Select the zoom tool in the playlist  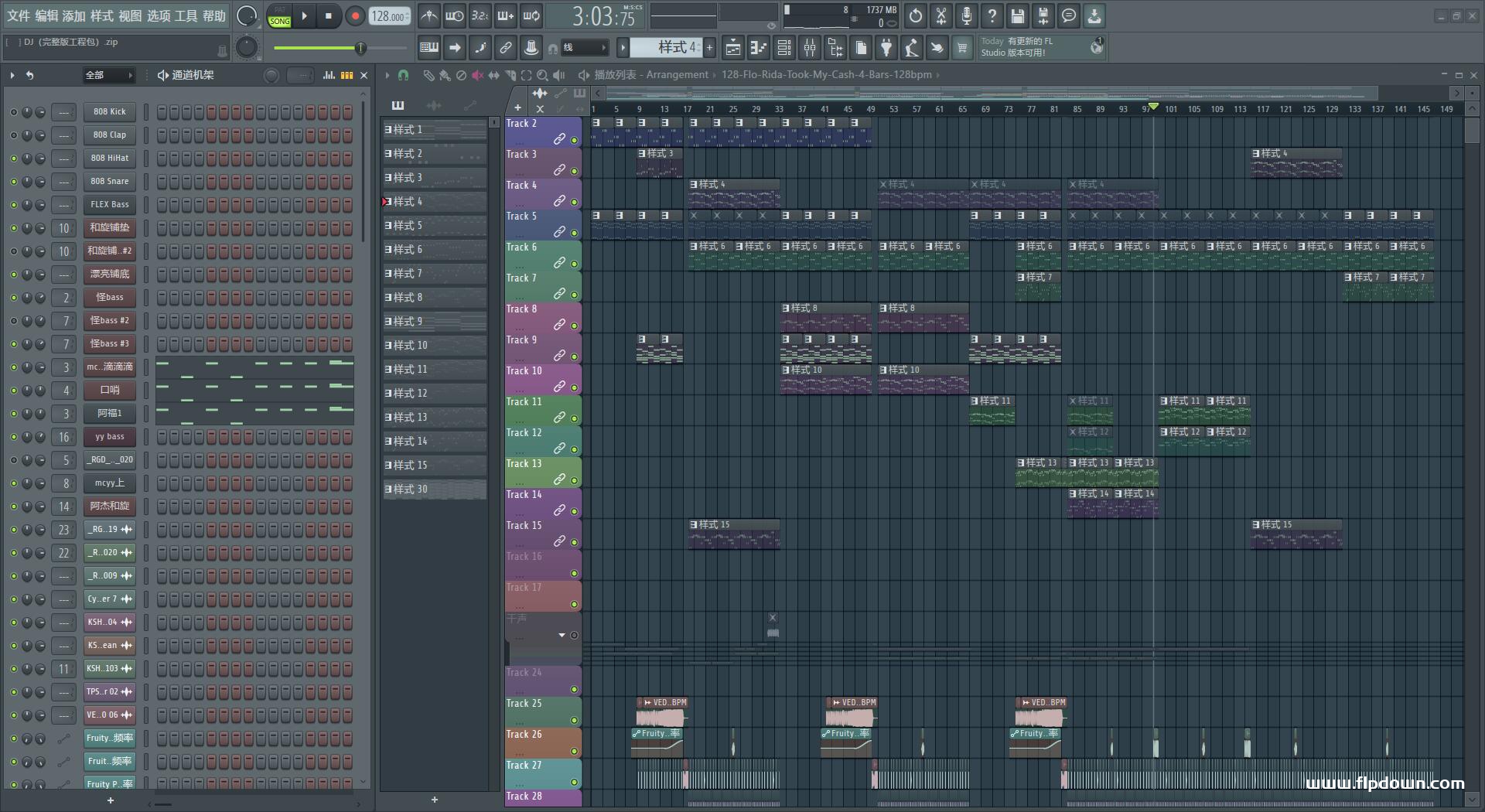tap(542, 75)
